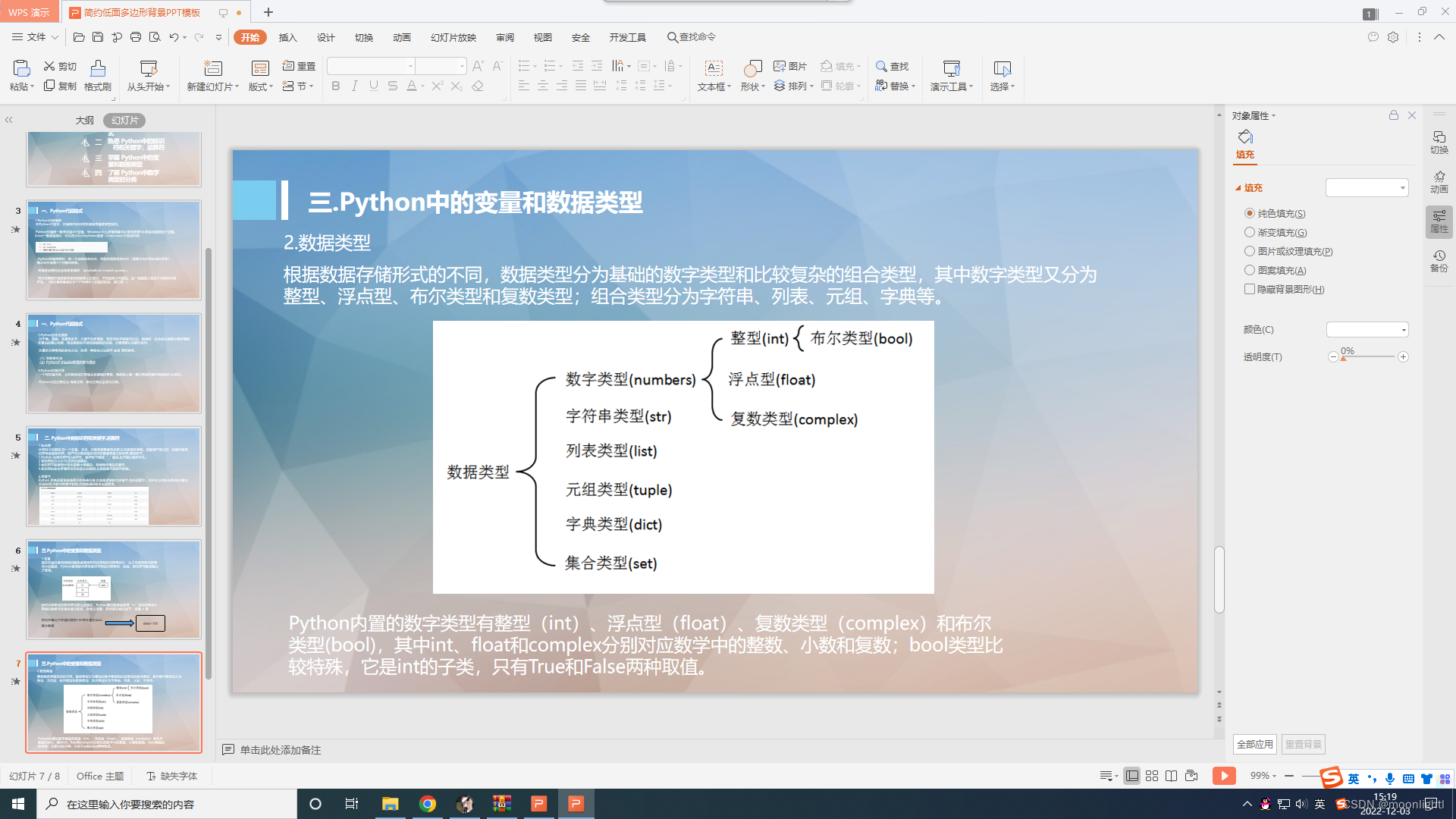Viewport: 1456px width, 819px height.
Task: Open the font name combo box
Action: [x=371, y=66]
